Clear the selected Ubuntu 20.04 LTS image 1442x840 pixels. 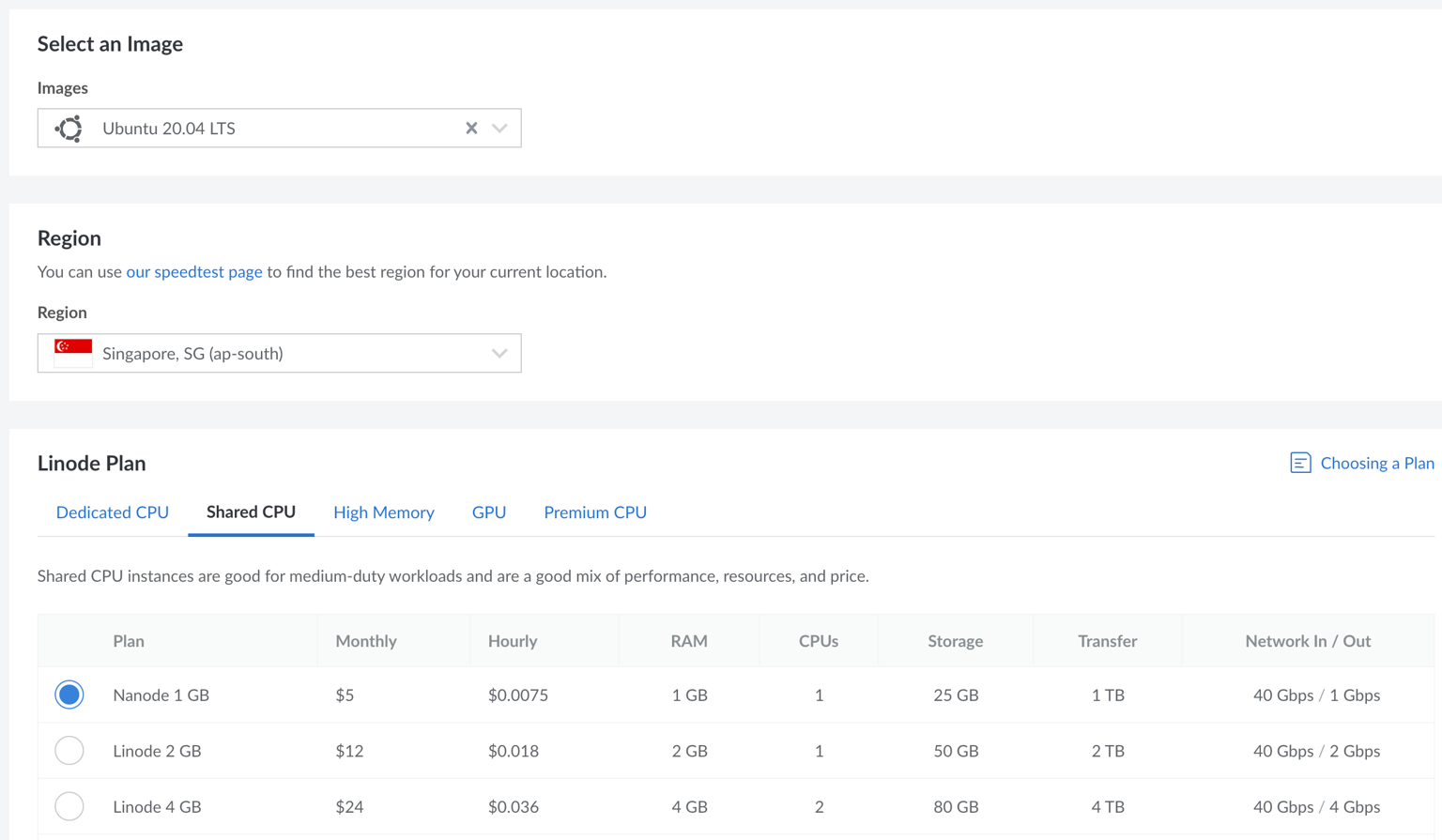click(x=471, y=129)
